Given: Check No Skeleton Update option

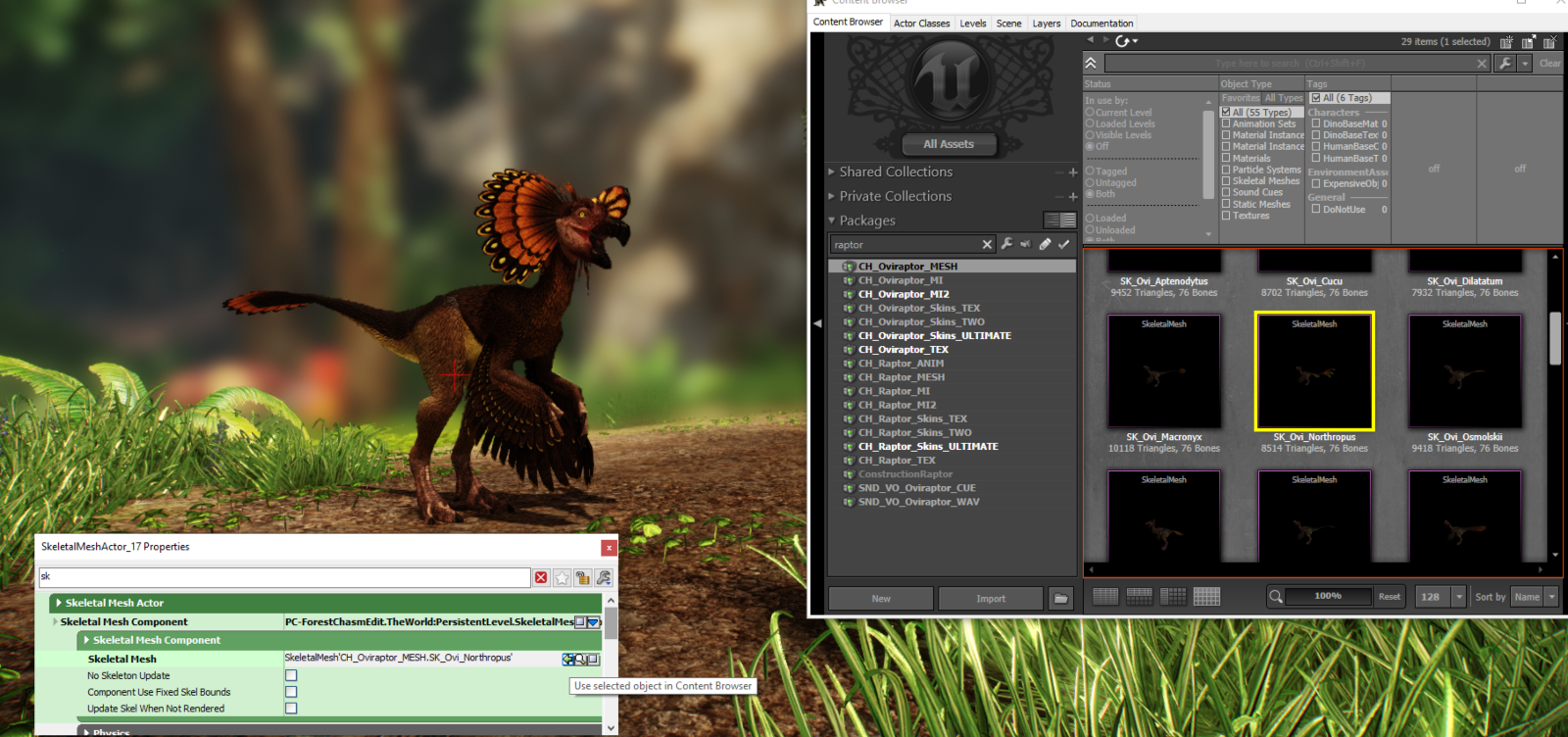Looking at the screenshot, I should coord(291,675).
